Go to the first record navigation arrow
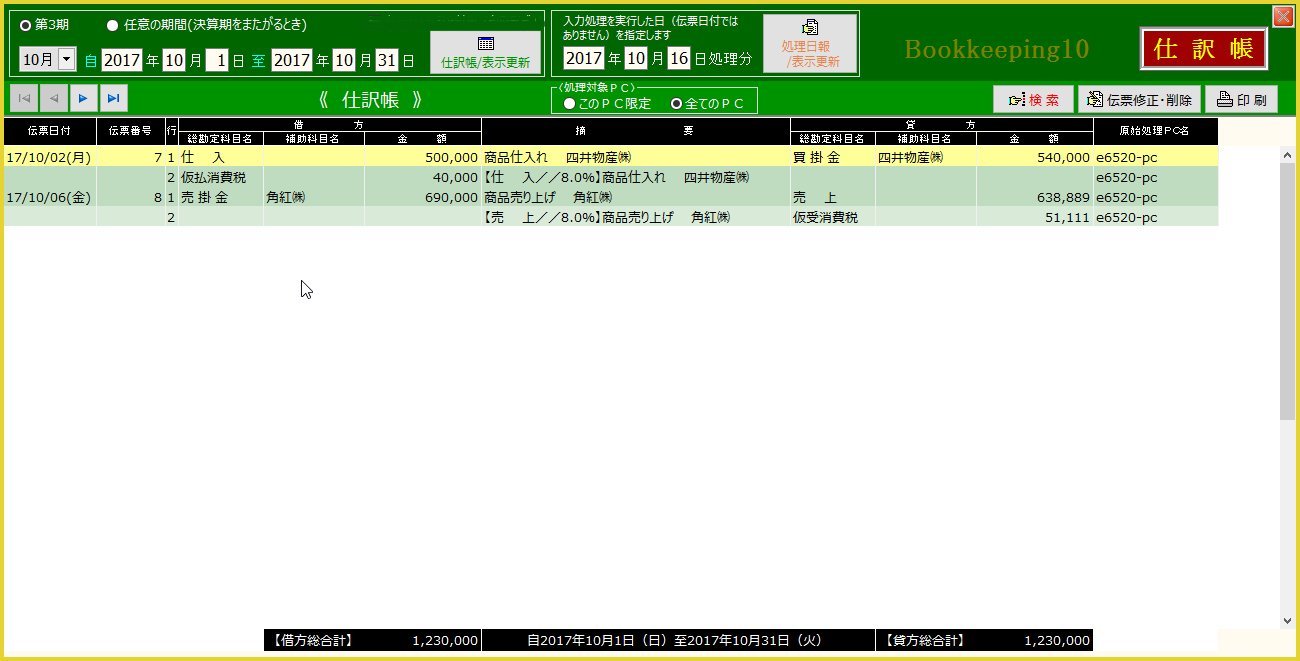 pyautogui.click(x=24, y=98)
